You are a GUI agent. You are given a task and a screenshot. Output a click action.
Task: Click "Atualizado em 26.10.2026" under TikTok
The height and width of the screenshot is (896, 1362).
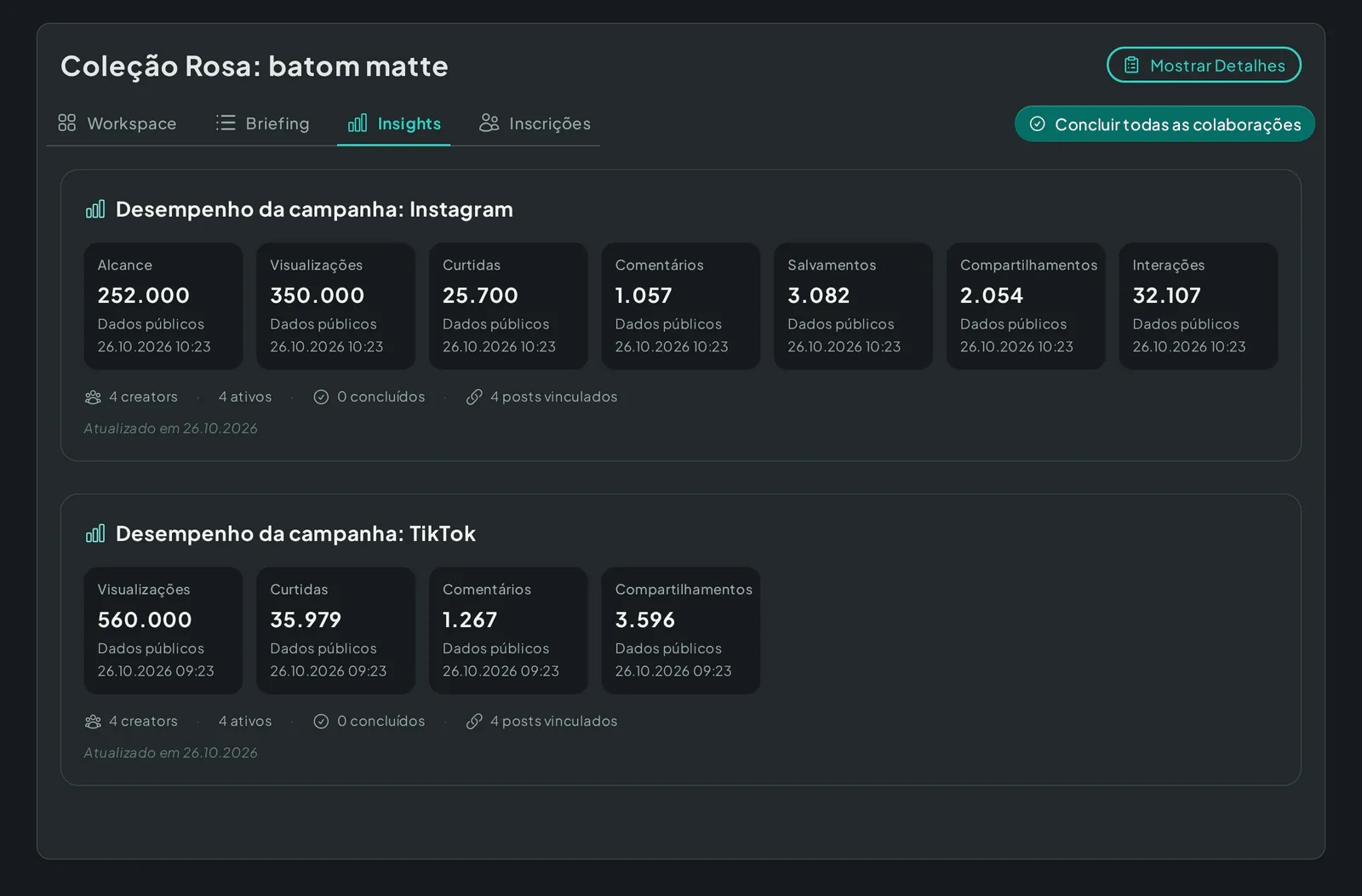coord(170,753)
